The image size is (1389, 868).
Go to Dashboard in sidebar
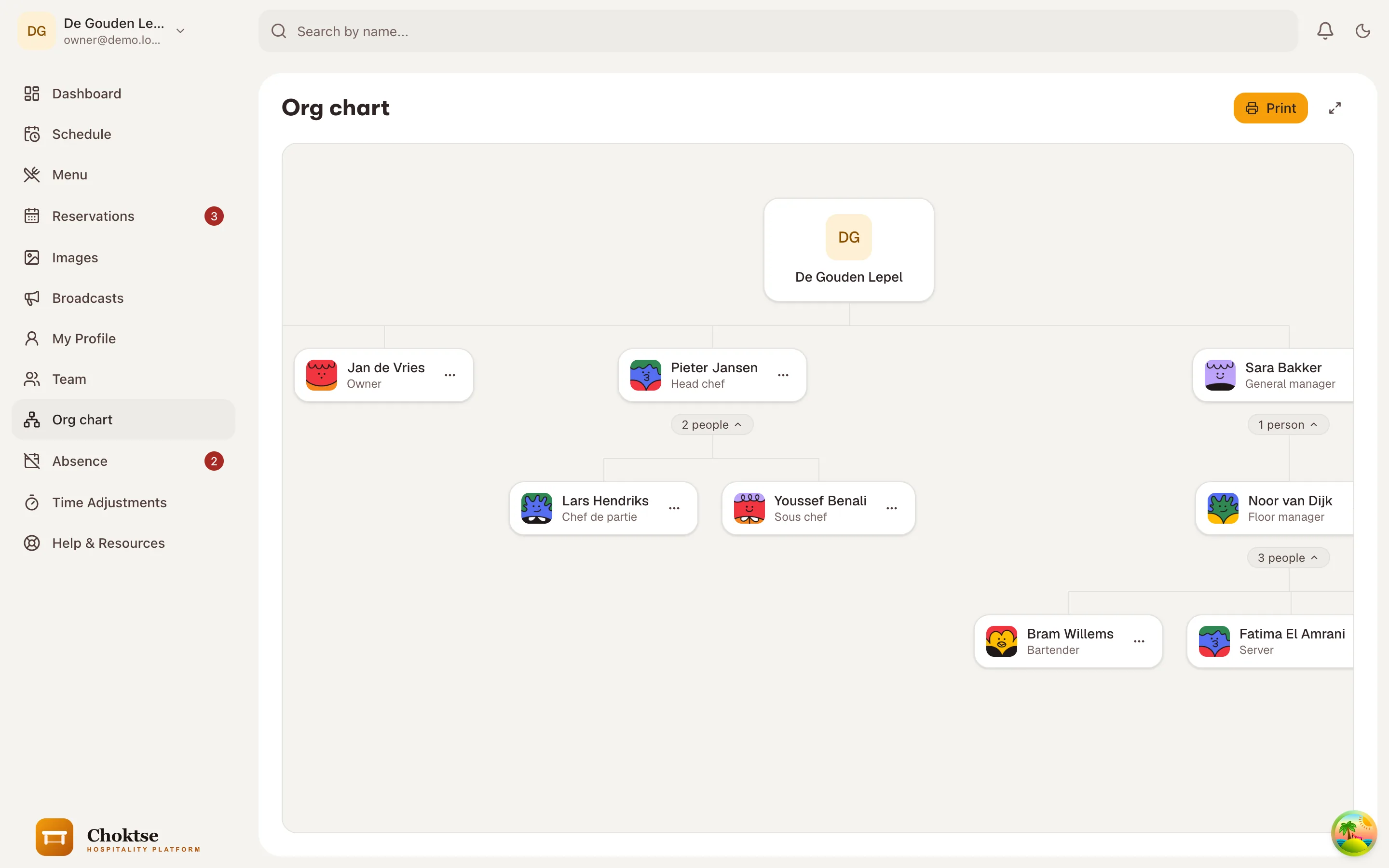click(x=123, y=94)
